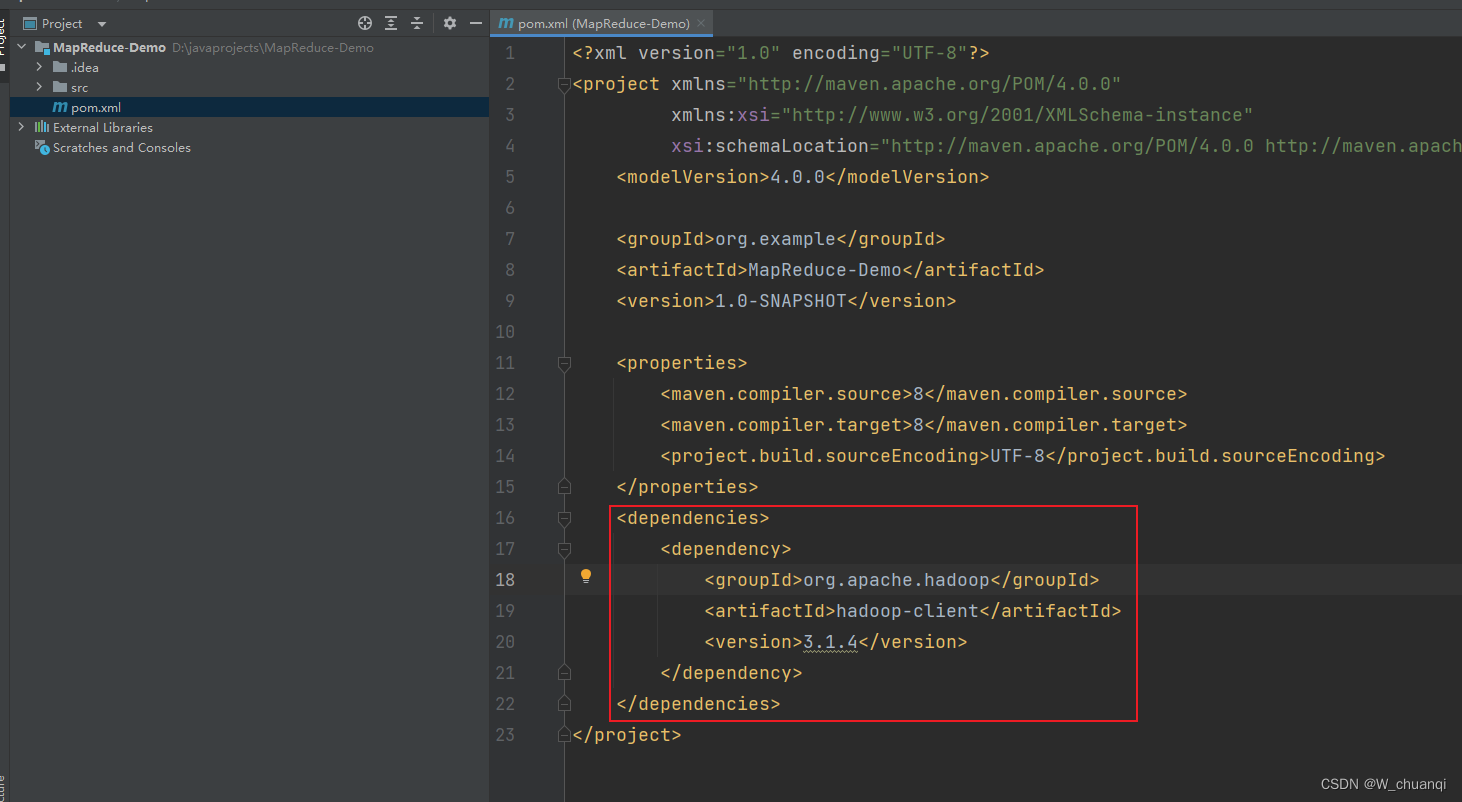
Task: Expand External Libraries node
Action: (22, 127)
